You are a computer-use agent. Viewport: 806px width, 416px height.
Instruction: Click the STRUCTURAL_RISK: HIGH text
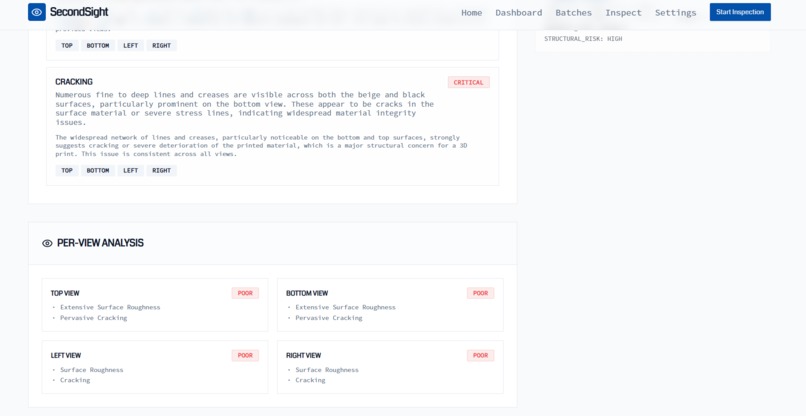[x=583, y=39]
